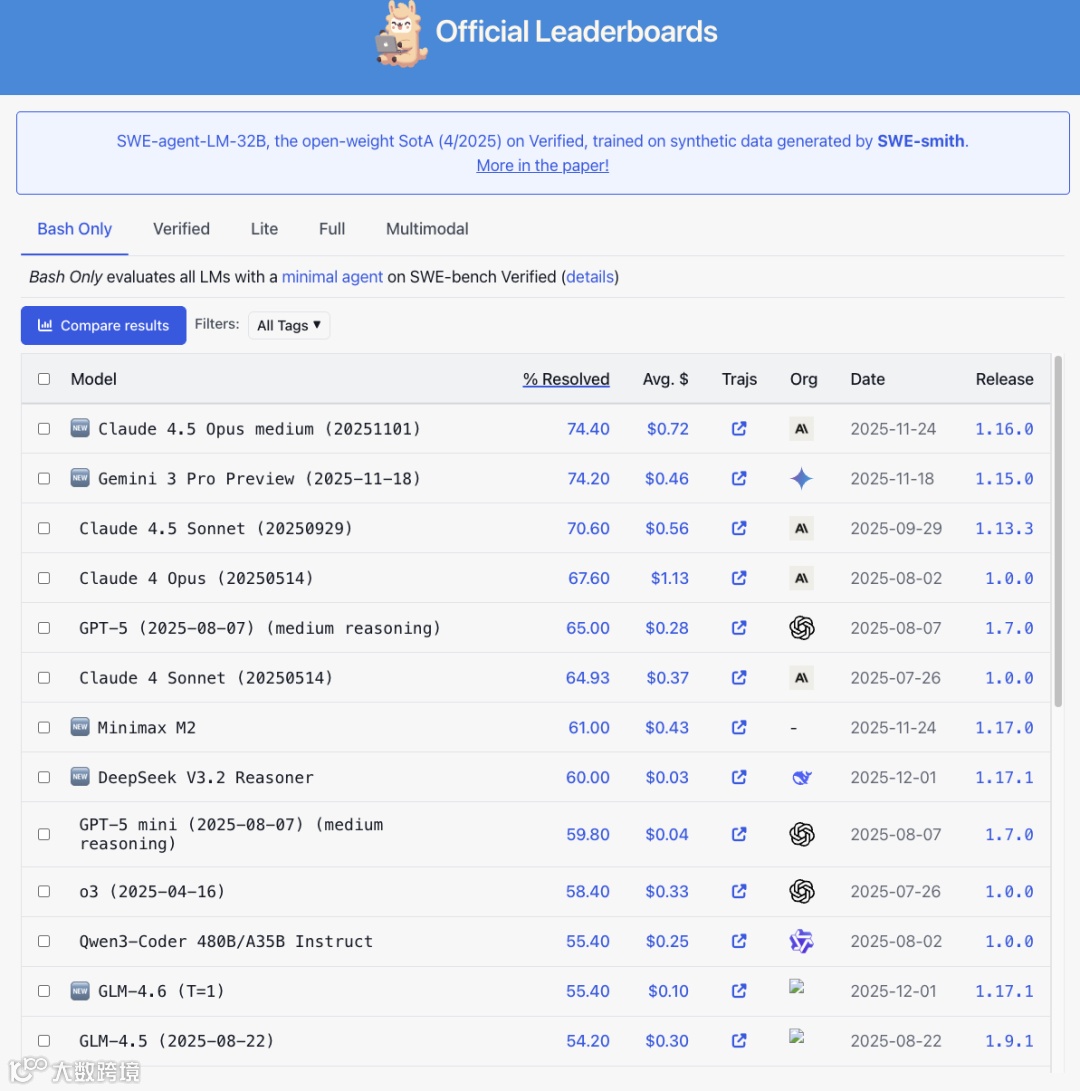The image size is (1080, 1091).
Task: Open trajectories link for Claude 4.5 Sonnet
Action: click(x=739, y=528)
